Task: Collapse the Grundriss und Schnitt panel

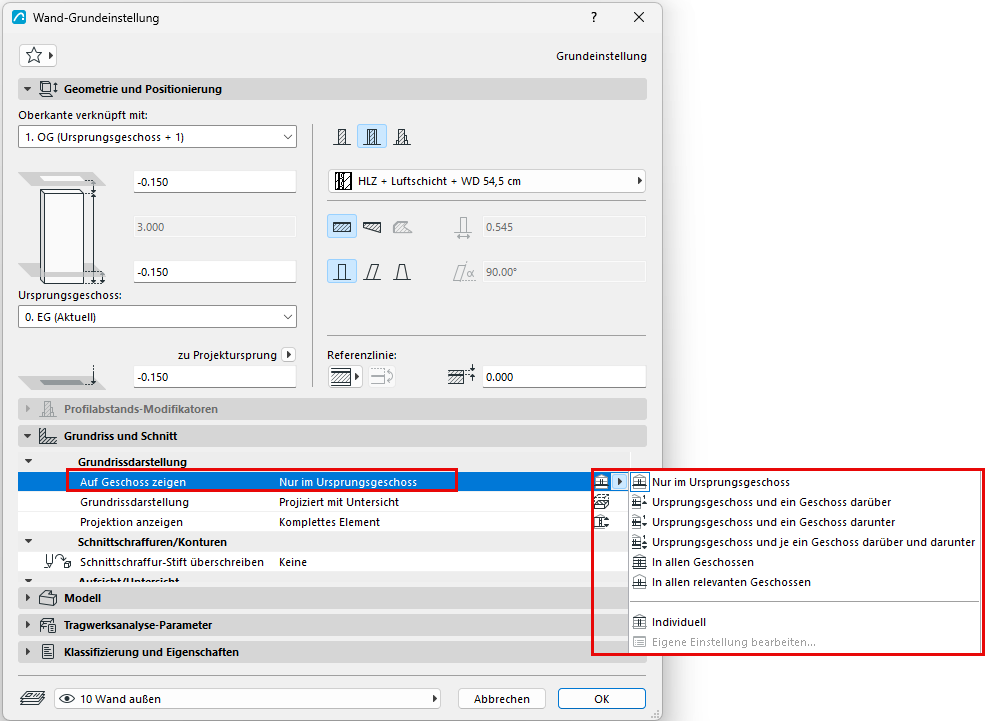Action: coord(27,436)
